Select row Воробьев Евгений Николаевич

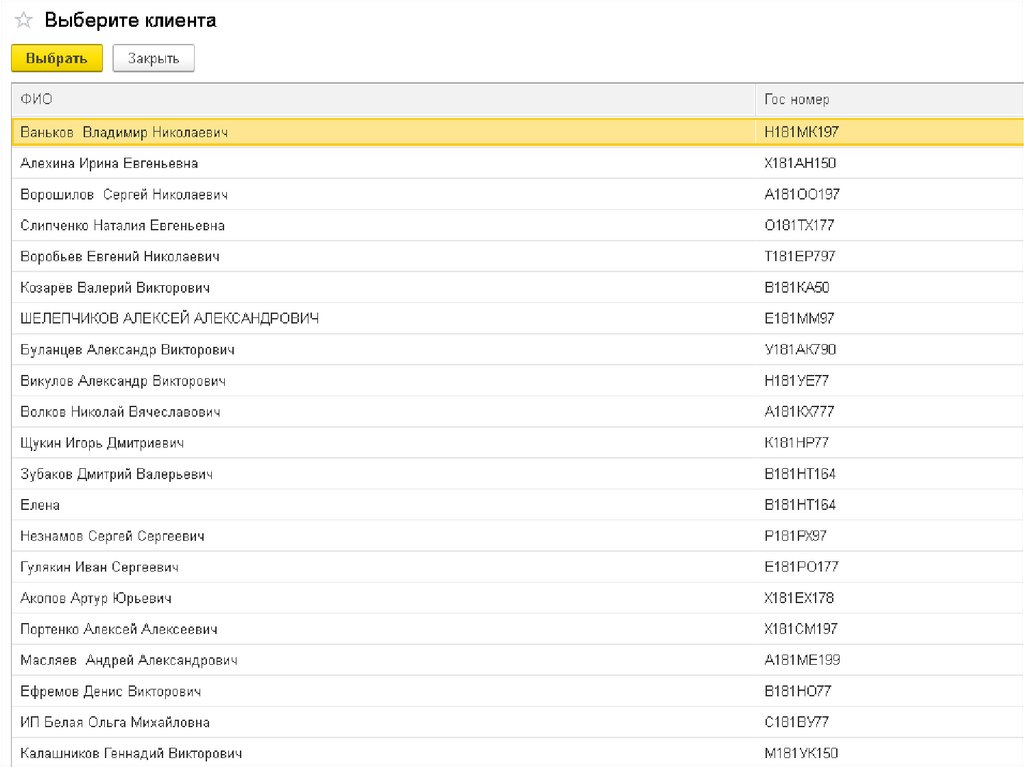pyautogui.click(x=120, y=256)
